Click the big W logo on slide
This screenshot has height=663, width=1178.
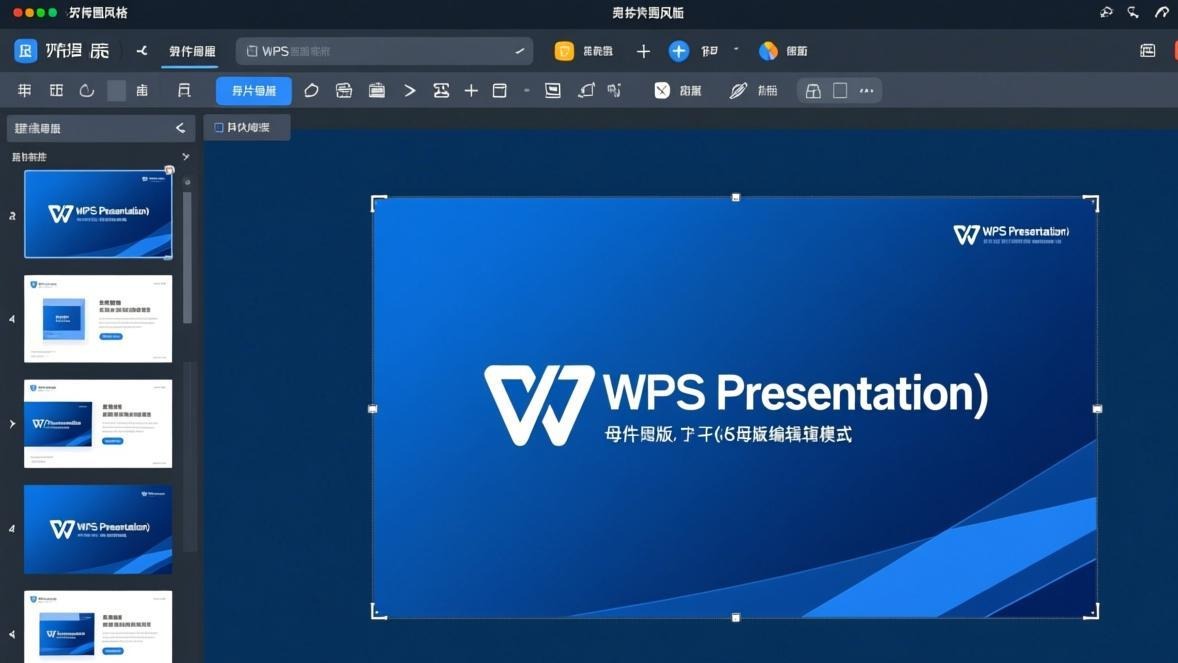coord(539,404)
